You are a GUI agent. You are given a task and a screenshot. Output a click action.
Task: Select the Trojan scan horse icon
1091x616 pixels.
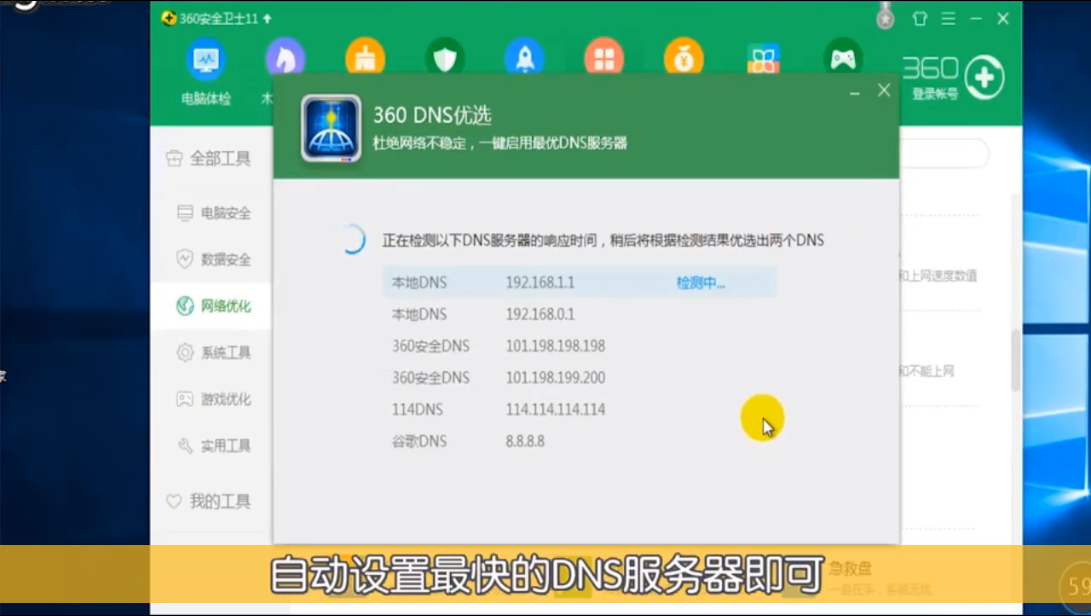[x=285, y=58]
